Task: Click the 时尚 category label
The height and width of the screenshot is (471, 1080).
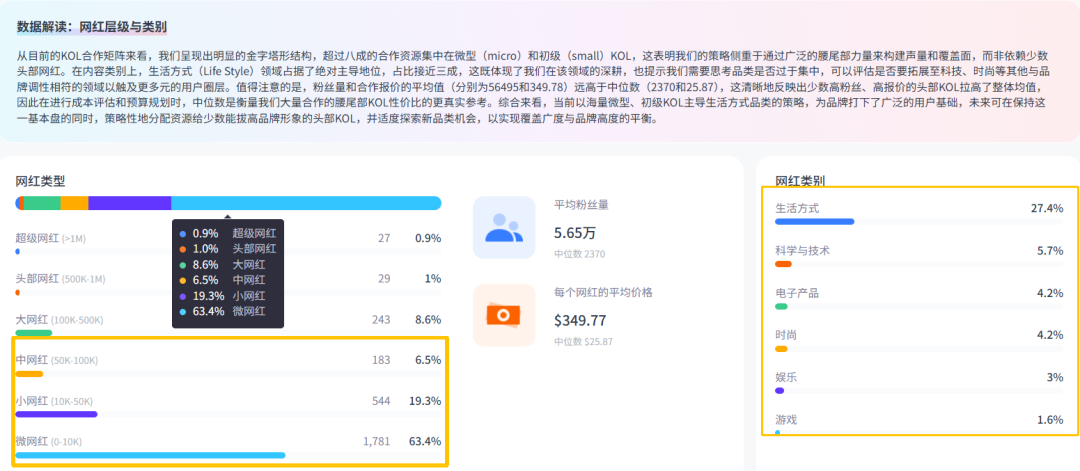Action: [786, 335]
